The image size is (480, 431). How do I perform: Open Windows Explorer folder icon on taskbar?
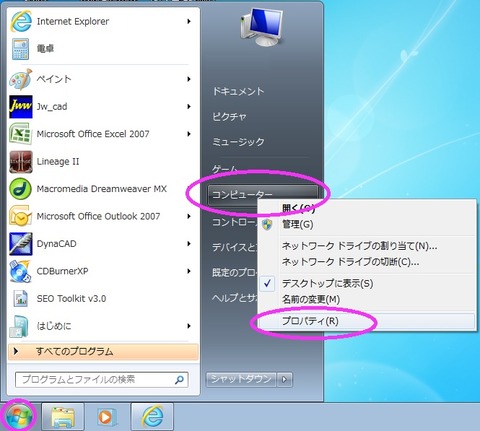pyautogui.click(x=63, y=417)
